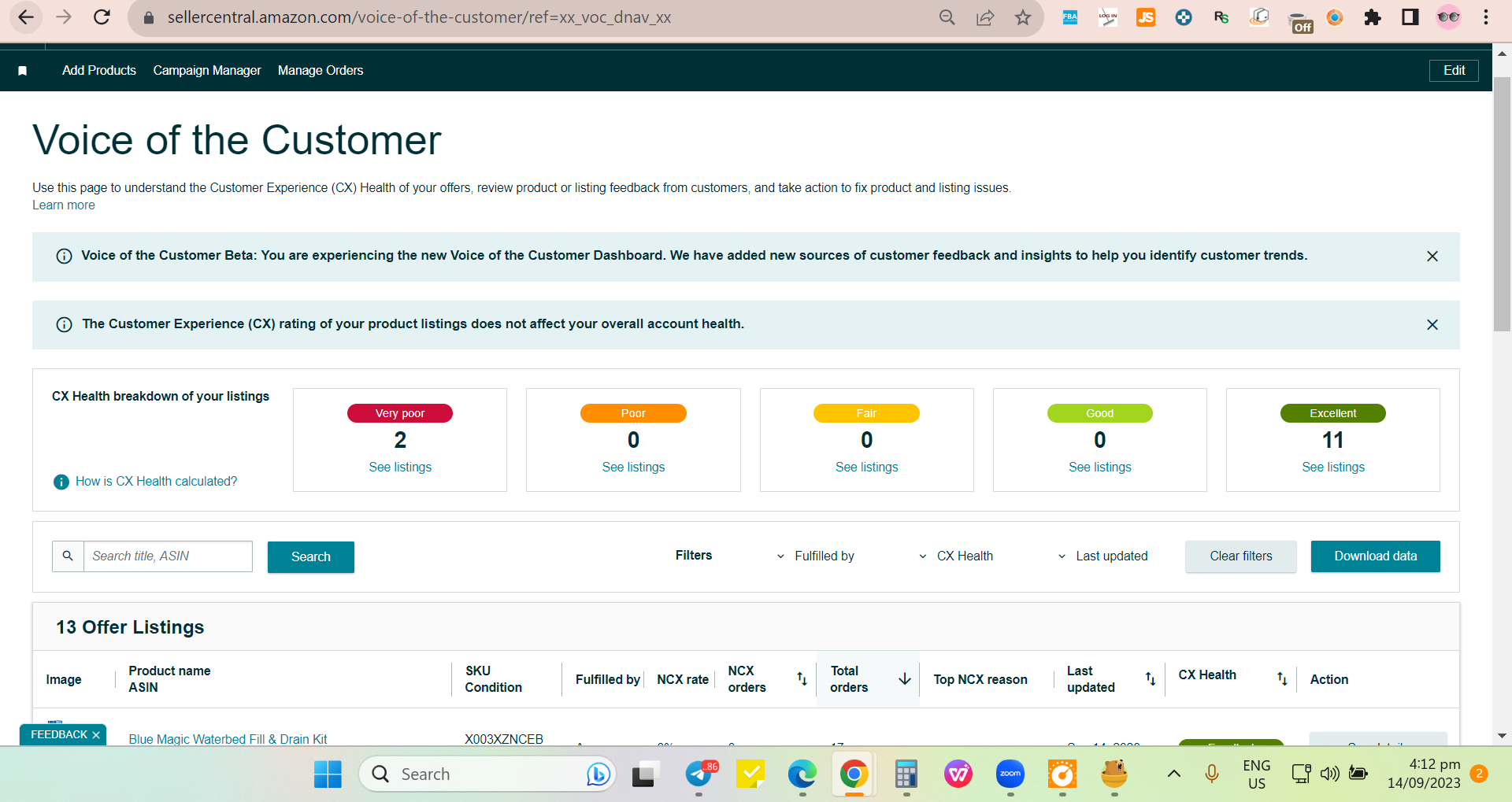Click the Top NCX reason column header
1512x802 pixels.
point(980,679)
